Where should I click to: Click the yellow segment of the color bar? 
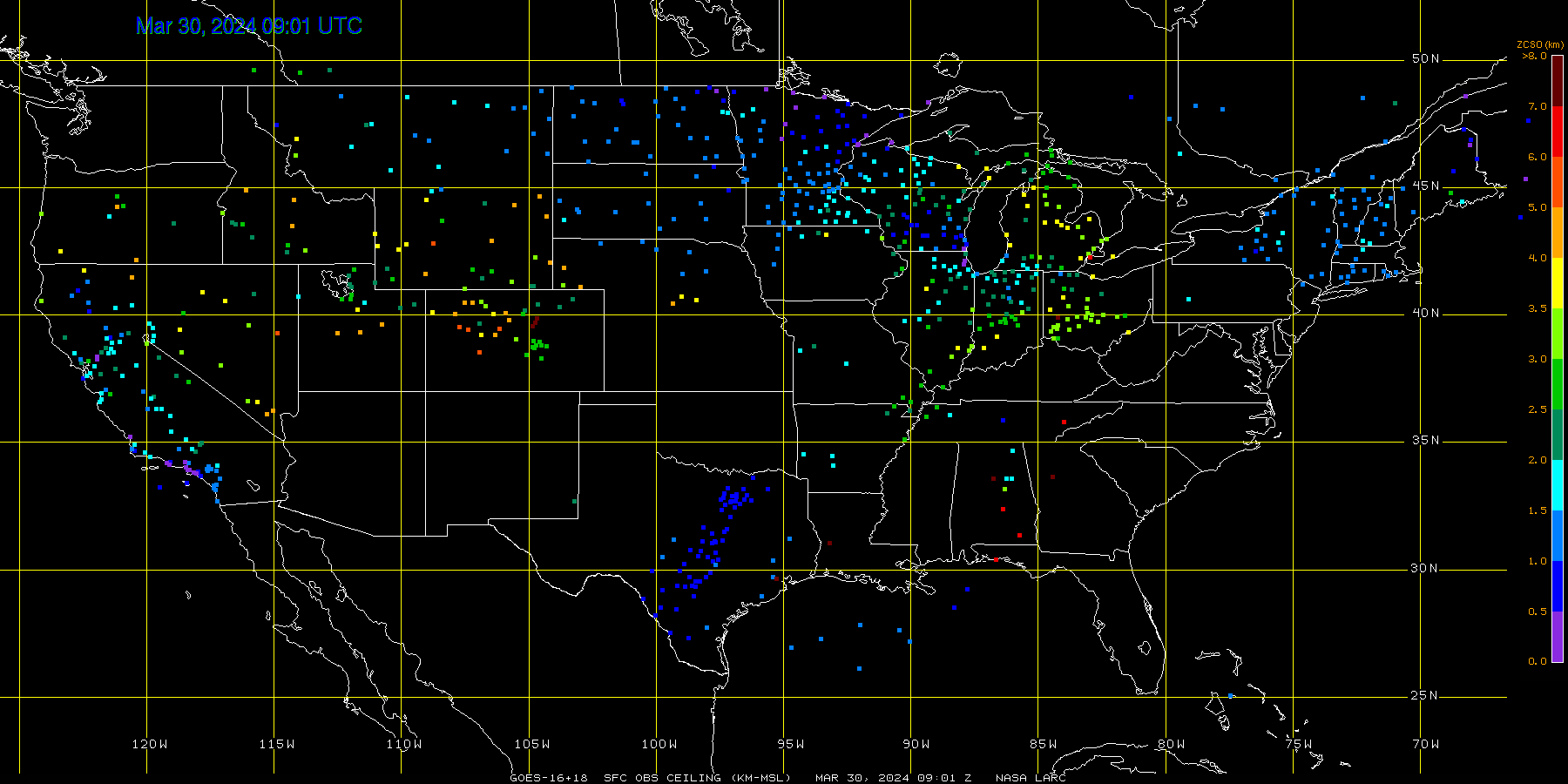pyautogui.click(x=1558, y=283)
